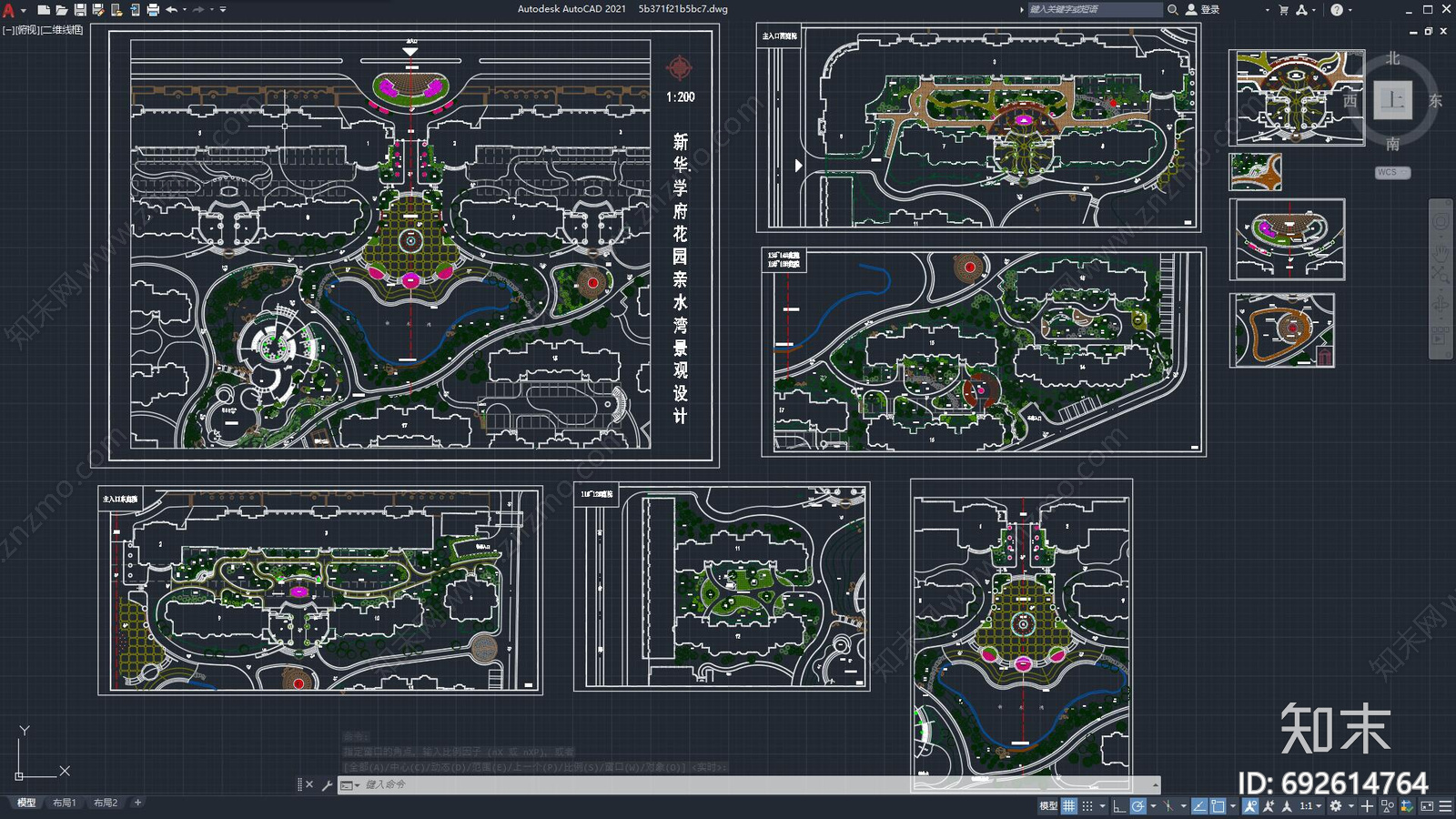Switch to the 布局1 layout tab
This screenshot has width=1456, height=819.
point(64,803)
